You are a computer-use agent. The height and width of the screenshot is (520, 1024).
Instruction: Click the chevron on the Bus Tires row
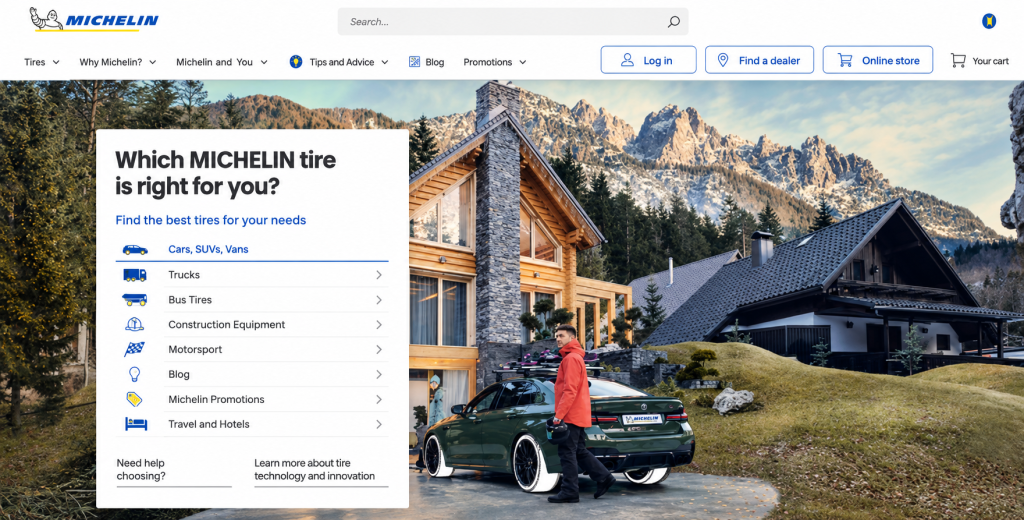click(379, 300)
